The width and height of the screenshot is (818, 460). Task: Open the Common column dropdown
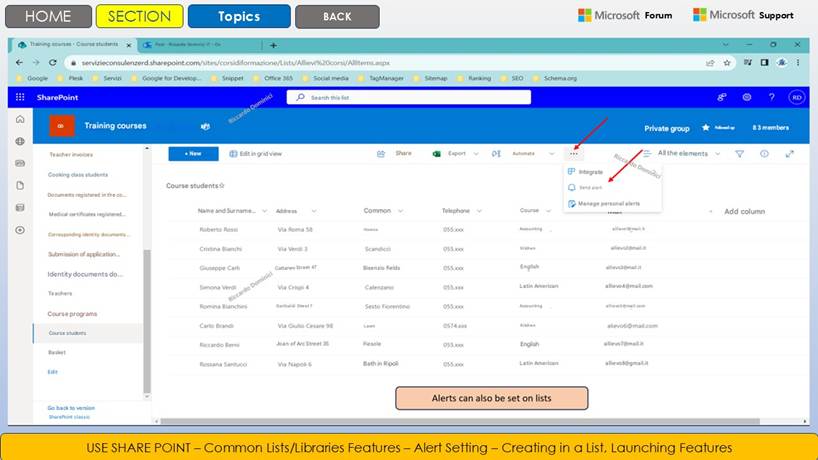400,211
